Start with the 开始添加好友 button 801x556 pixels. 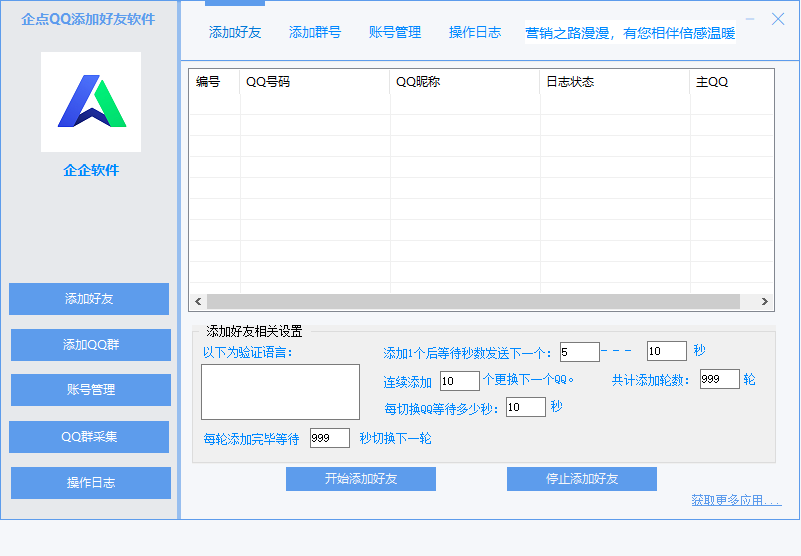(361, 479)
